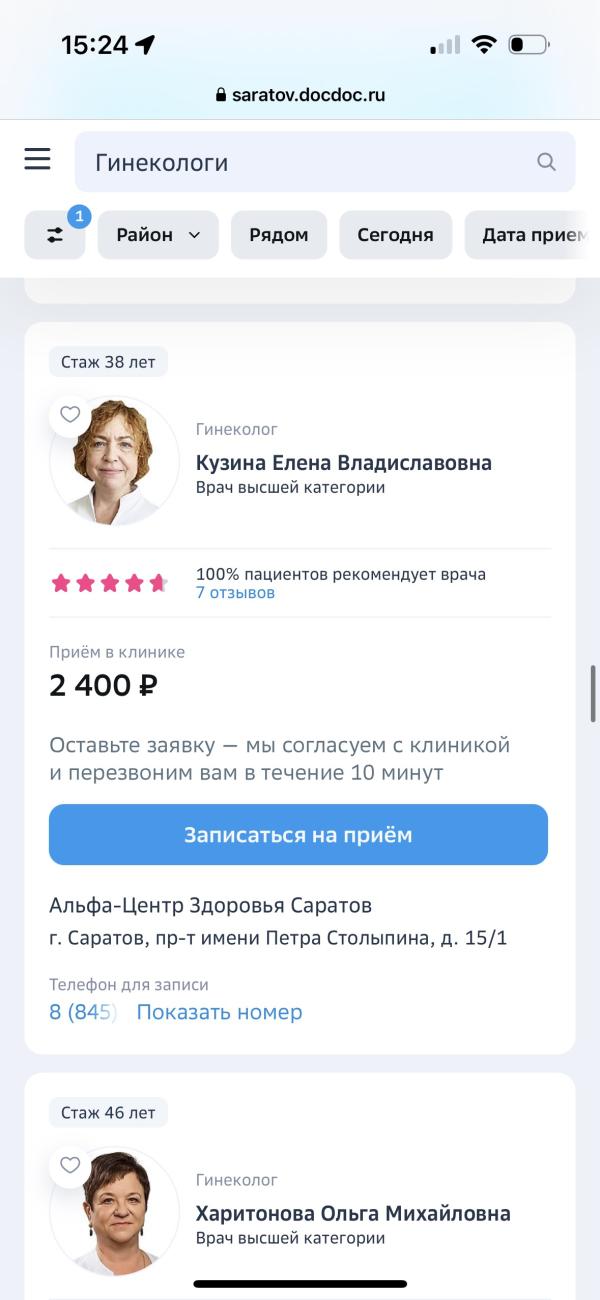Click the pink star rating
The width and height of the screenshot is (600, 1300).
(109, 583)
